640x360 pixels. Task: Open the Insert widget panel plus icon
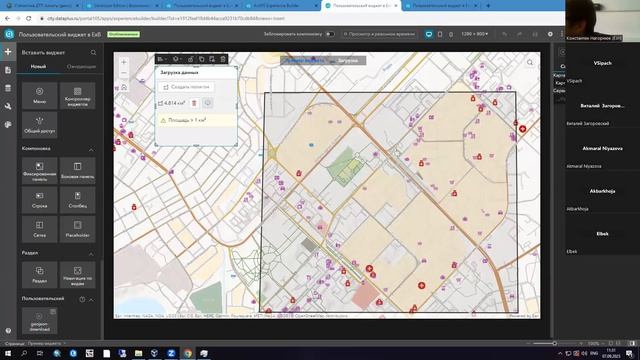tap(8, 52)
